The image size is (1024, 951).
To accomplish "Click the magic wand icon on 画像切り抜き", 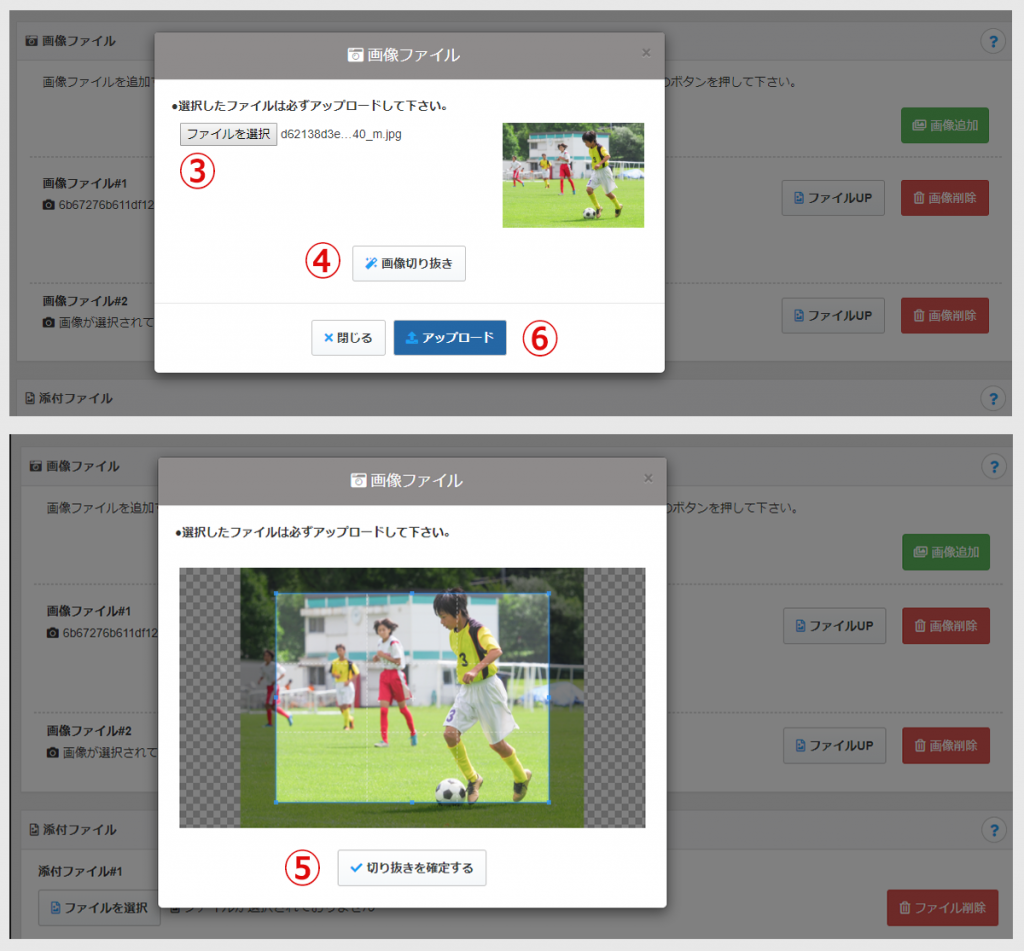I will pyautogui.click(x=370, y=264).
